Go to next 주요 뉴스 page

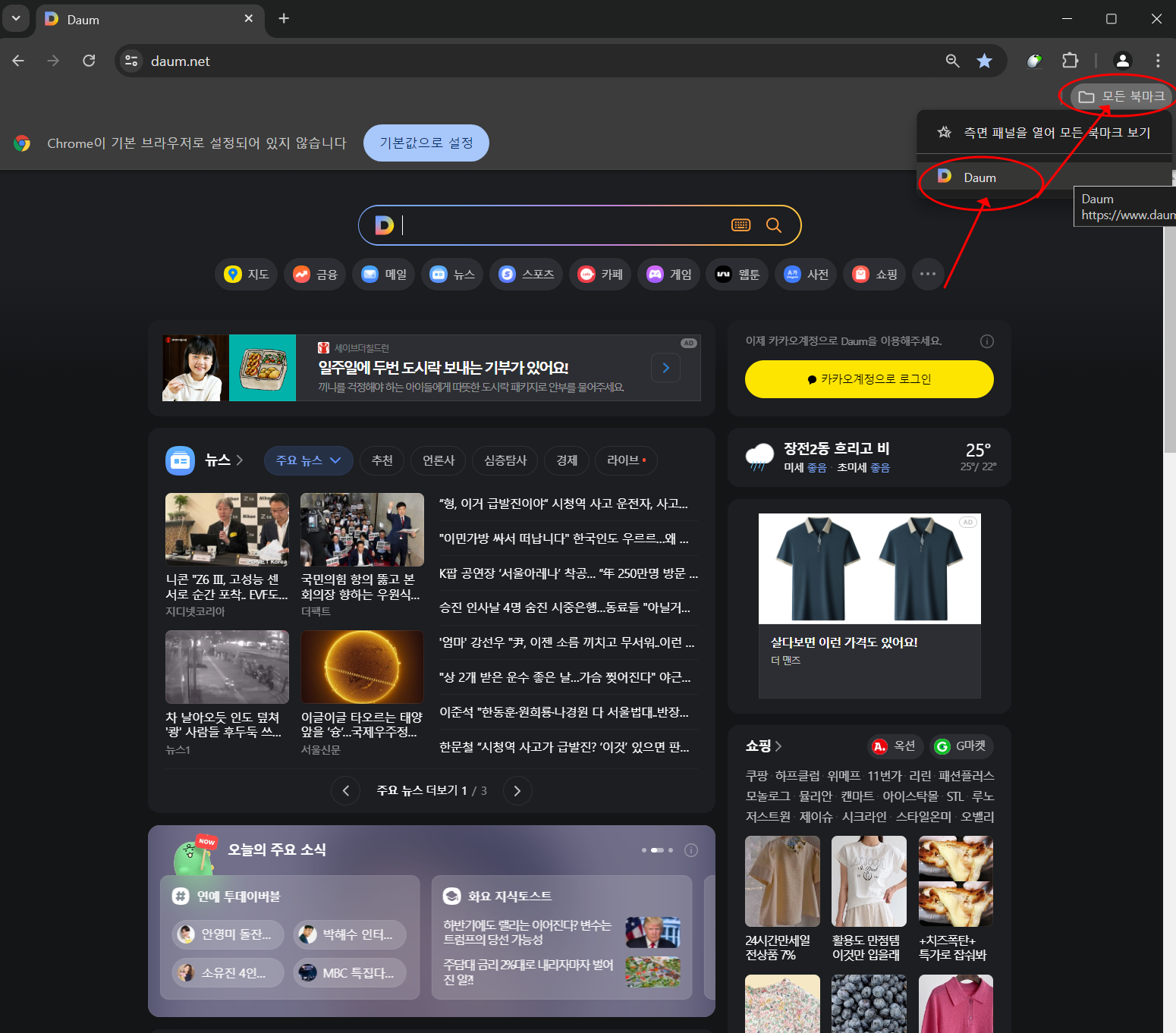point(517,791)
